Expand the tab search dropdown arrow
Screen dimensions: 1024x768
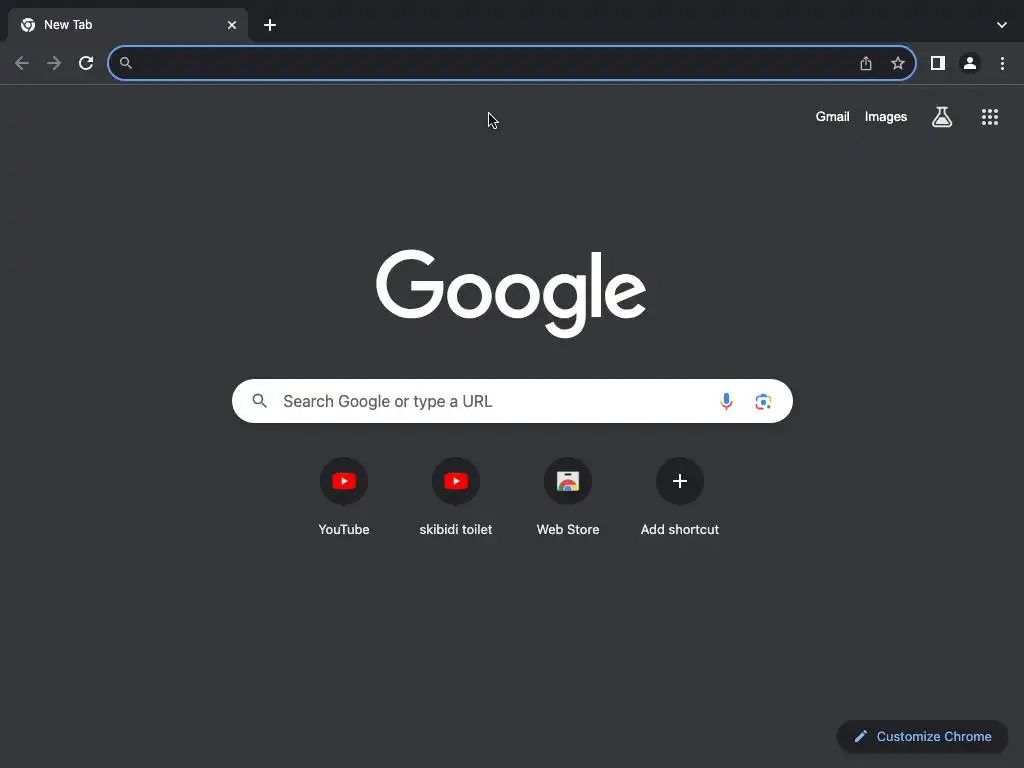[x=1002, y=25]
